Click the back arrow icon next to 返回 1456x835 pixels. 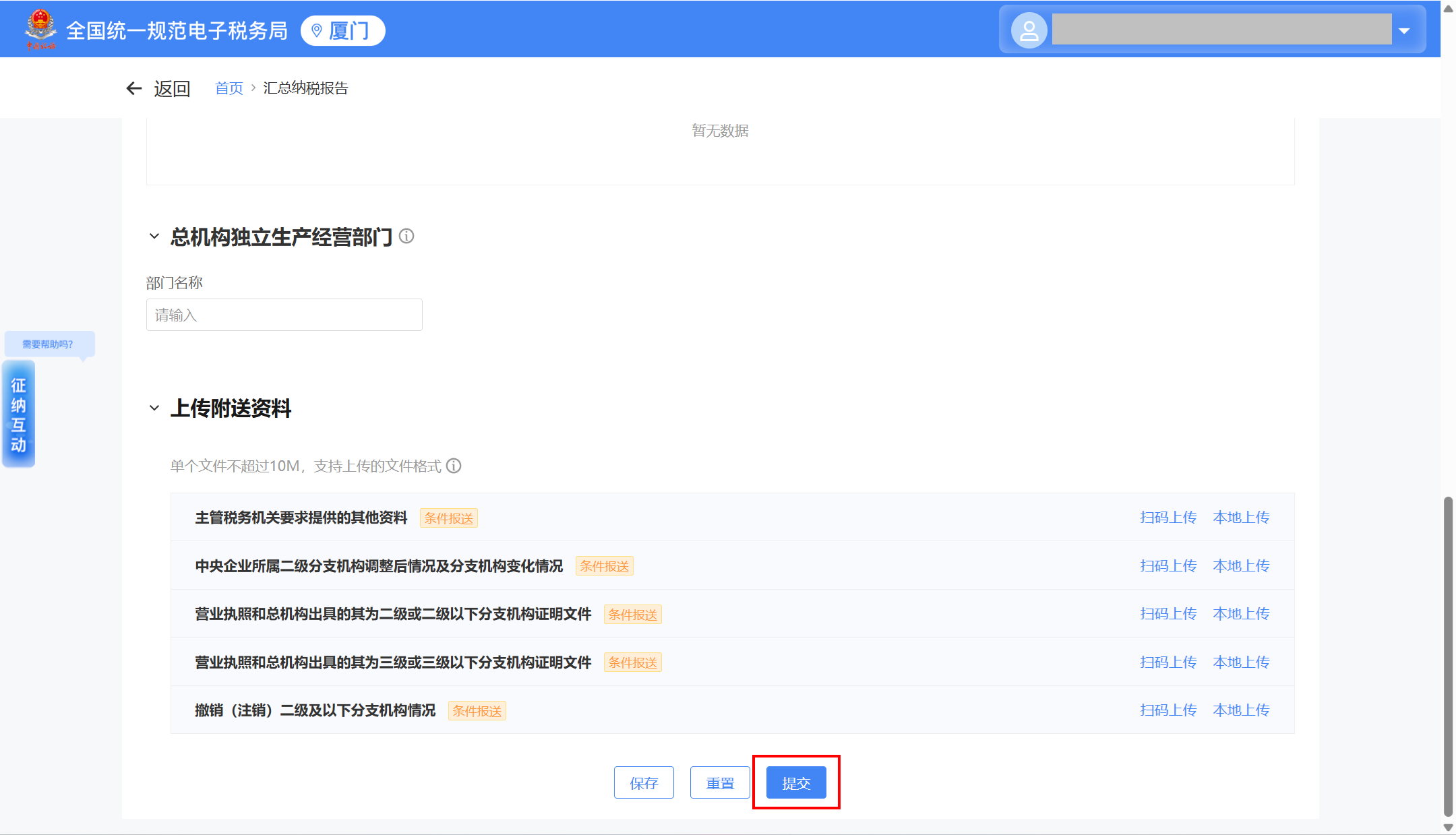(x=134, y=88)
